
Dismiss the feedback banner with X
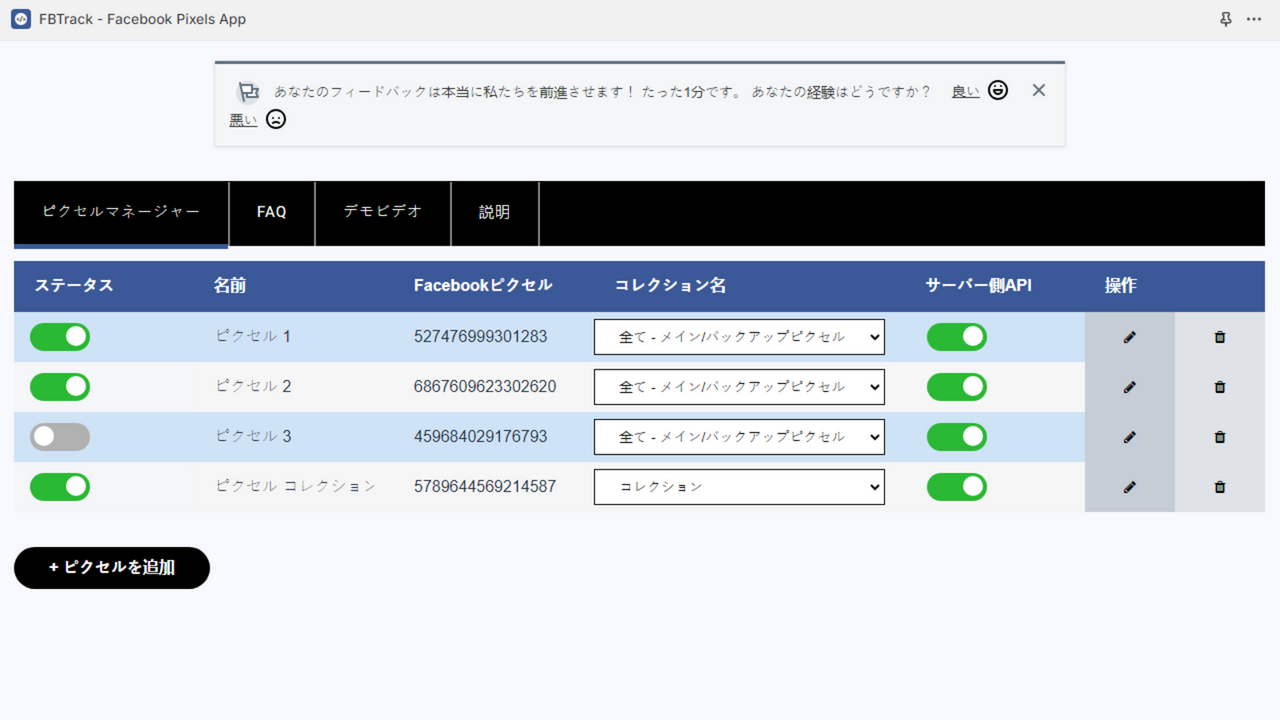pos(1039,90)
